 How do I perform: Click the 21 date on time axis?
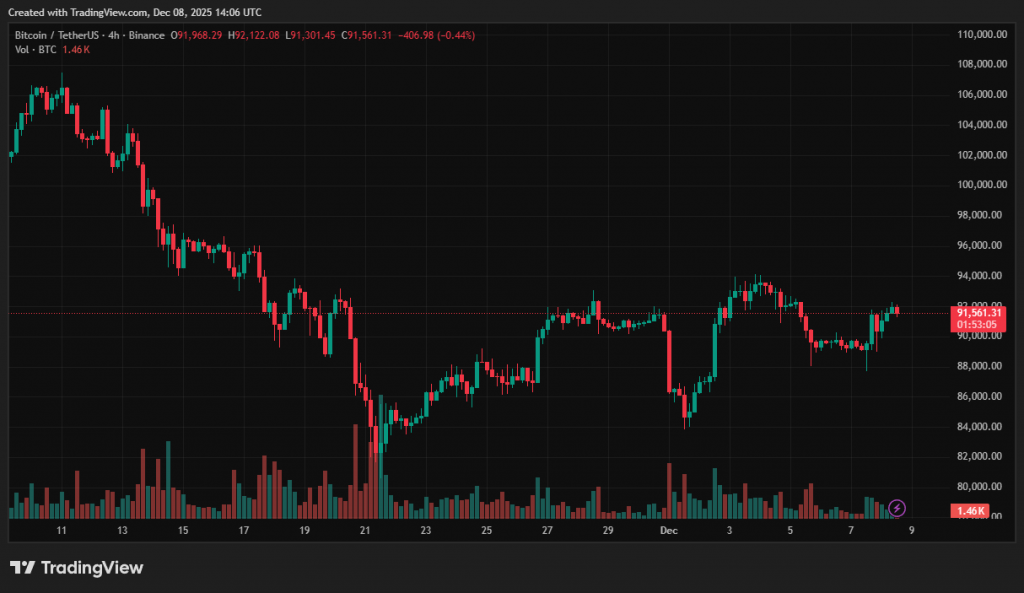365,531
